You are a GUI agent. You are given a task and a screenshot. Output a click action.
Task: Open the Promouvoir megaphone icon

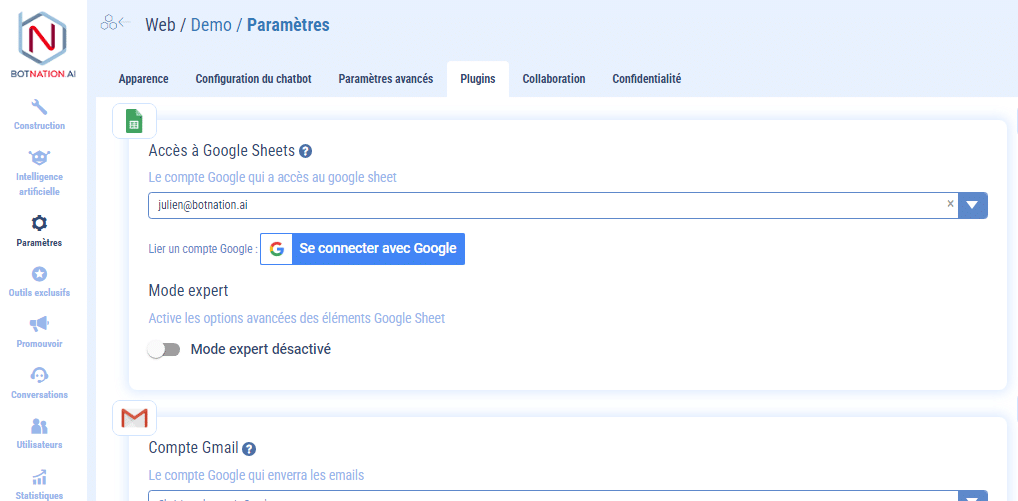(40, 324)
